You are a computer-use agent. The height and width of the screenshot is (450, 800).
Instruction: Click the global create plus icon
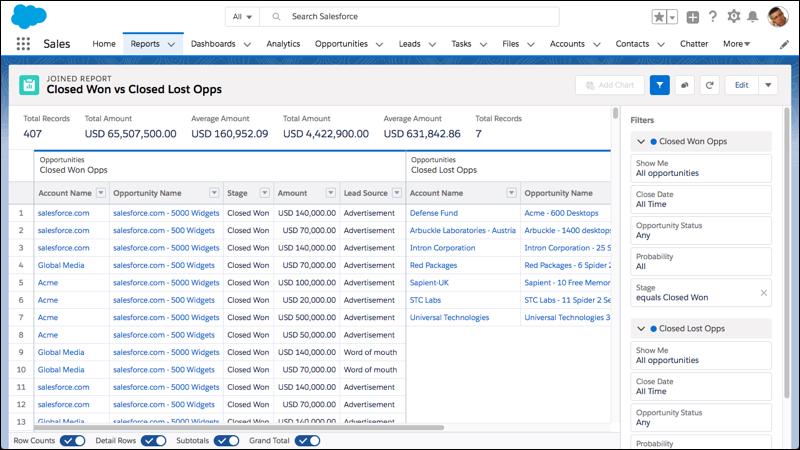693,17
